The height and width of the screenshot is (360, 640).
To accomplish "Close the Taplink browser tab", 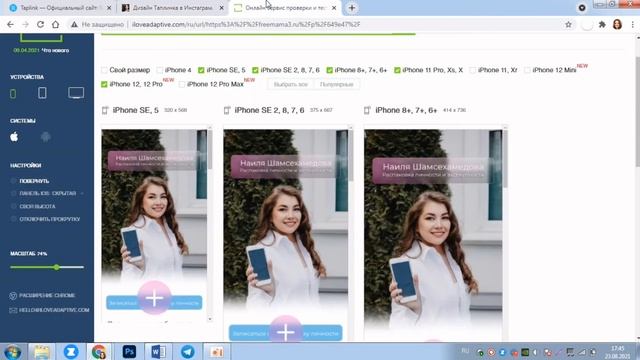I will coord(109,8).
